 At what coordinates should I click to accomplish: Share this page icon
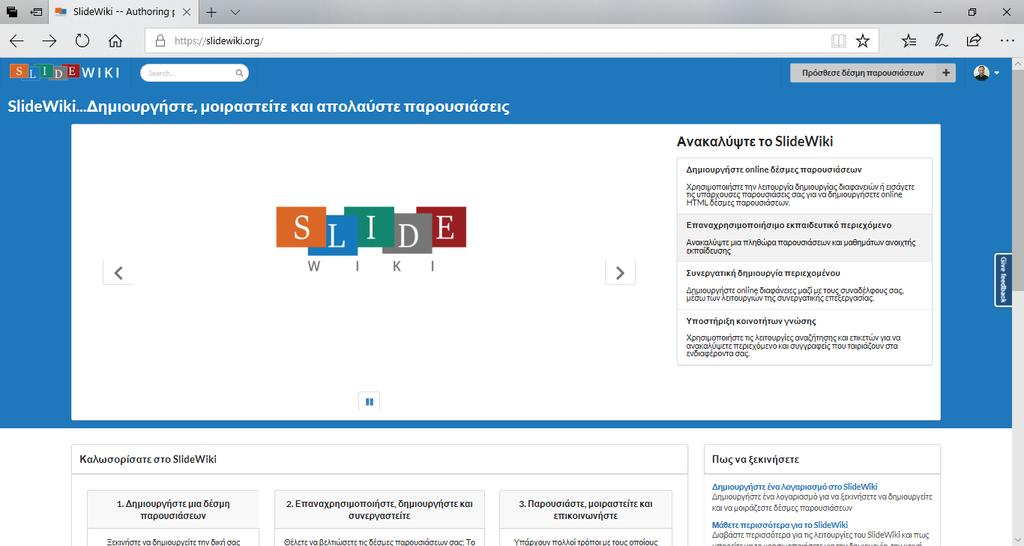(974, 41)
